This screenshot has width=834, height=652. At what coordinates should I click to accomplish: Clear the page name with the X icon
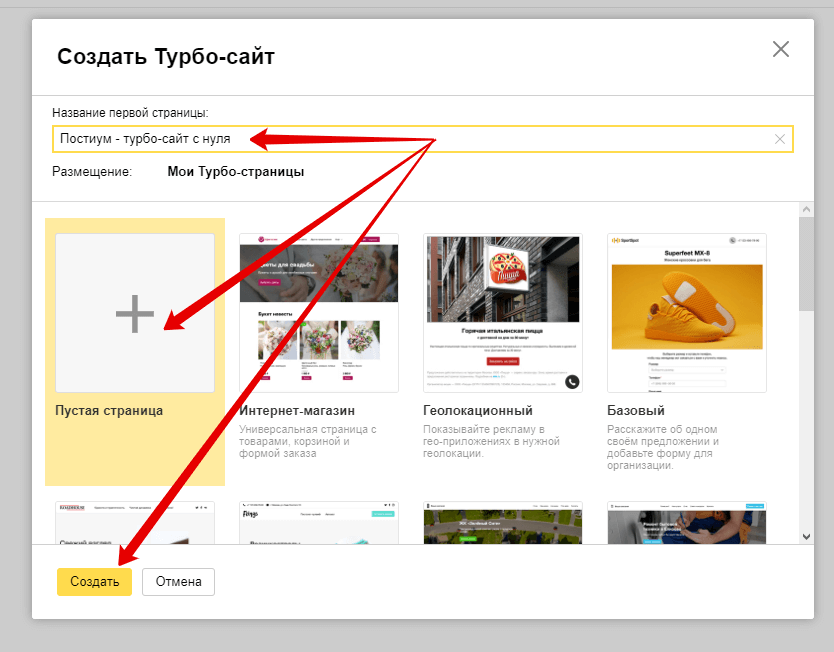point(780,139)
